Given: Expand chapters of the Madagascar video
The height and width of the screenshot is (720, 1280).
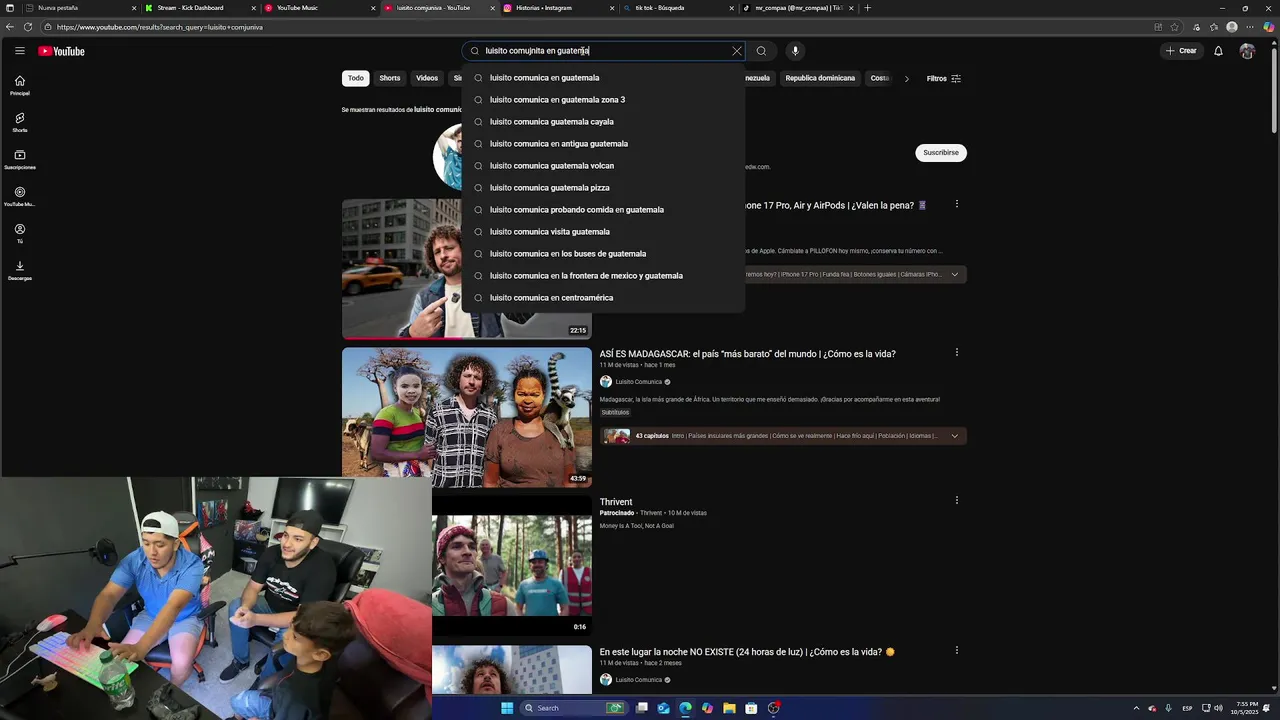Looking at the screenshot, I should click(954, 436).
